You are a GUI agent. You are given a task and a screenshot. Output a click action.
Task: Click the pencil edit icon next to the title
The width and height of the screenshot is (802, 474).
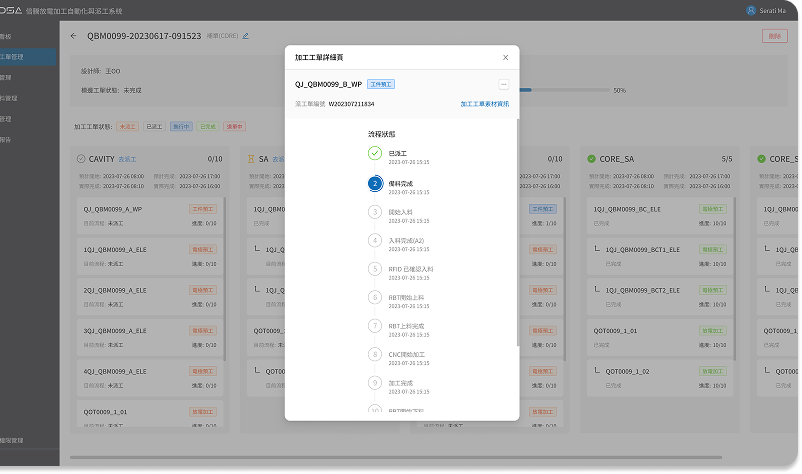[x=246, y=36]
